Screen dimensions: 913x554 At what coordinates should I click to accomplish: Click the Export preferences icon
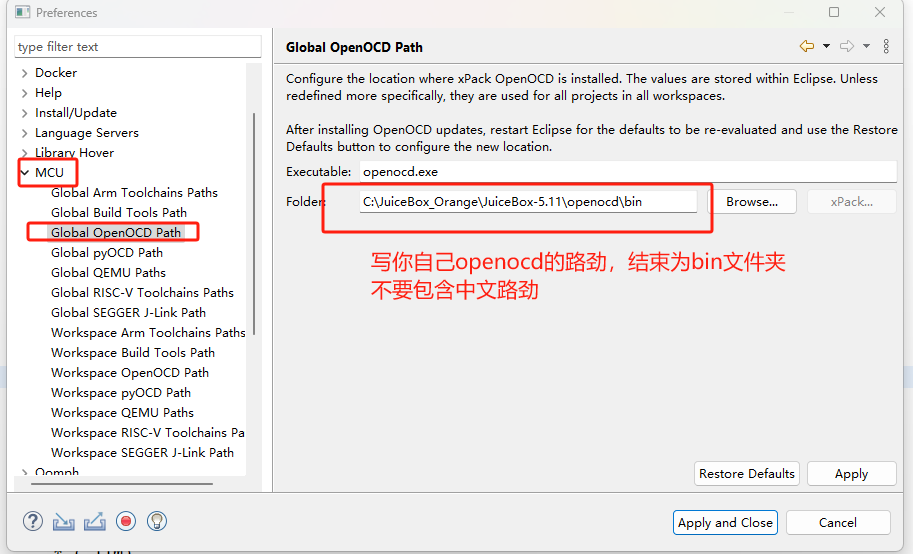(95, 521)
